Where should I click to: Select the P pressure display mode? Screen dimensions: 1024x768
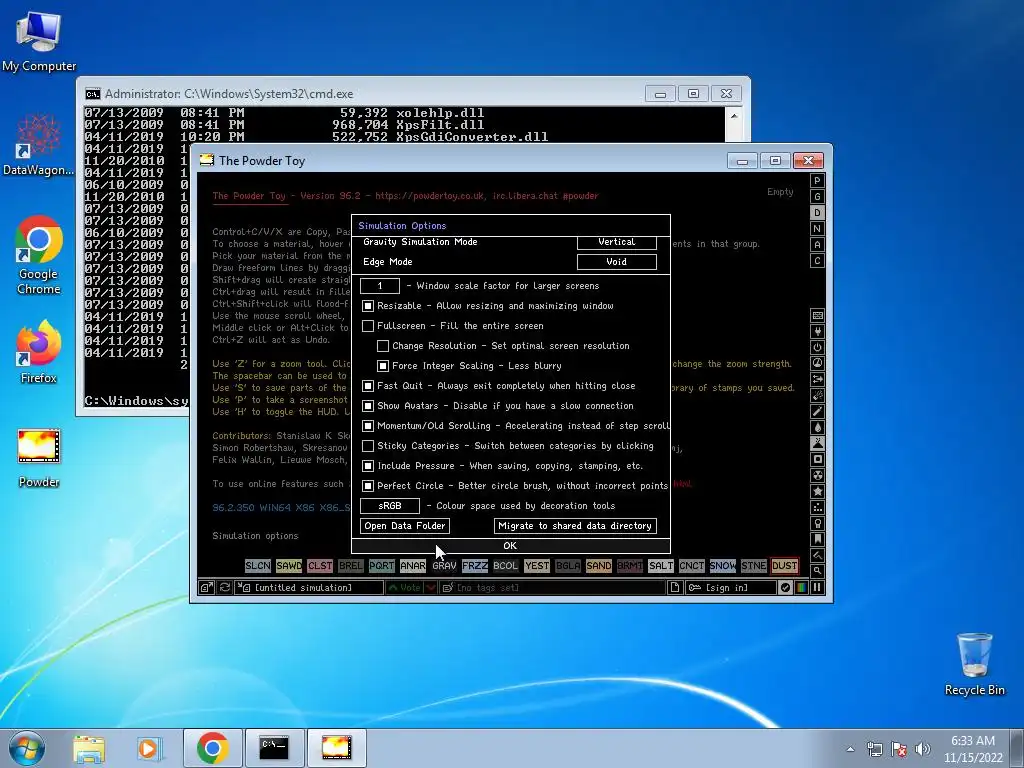tap(817, 181)
